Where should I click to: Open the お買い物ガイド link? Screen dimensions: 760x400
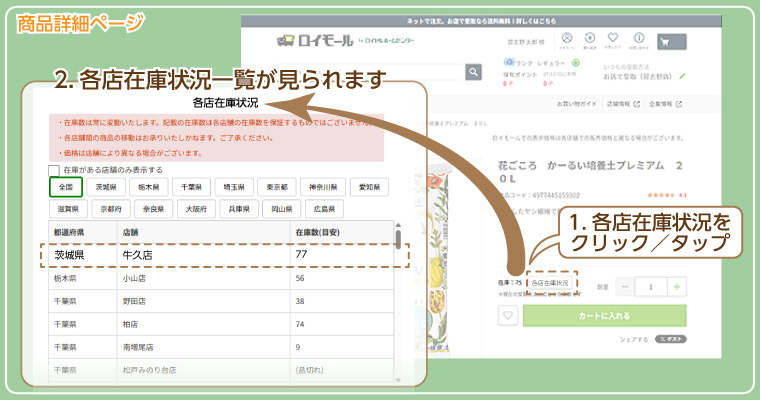pos(576,104)
